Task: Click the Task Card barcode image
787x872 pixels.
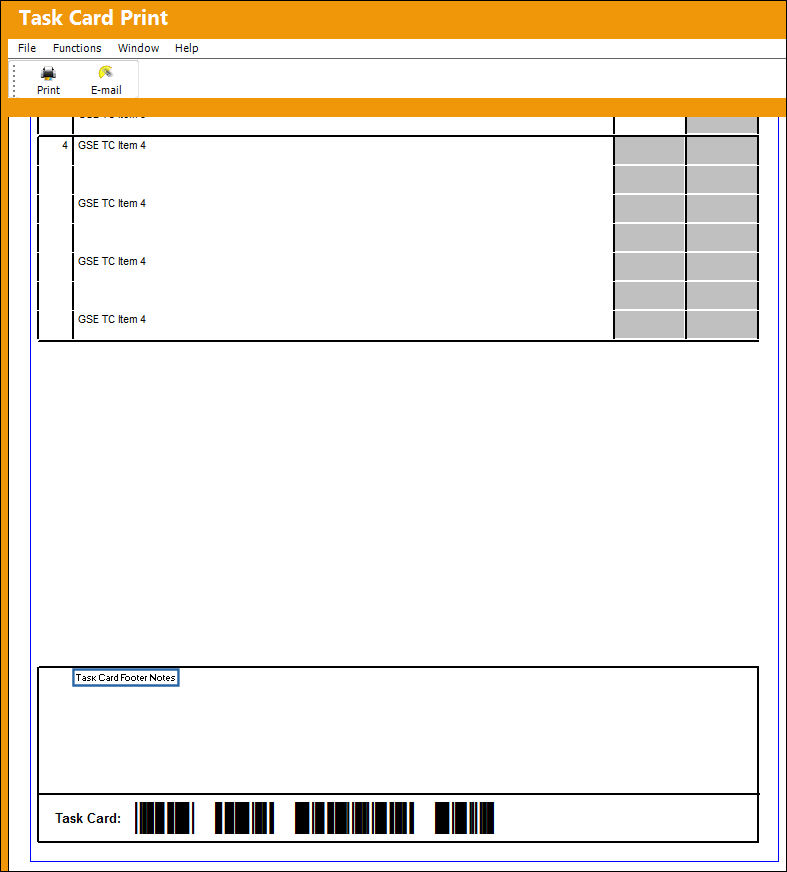Action: coord(314,818)
